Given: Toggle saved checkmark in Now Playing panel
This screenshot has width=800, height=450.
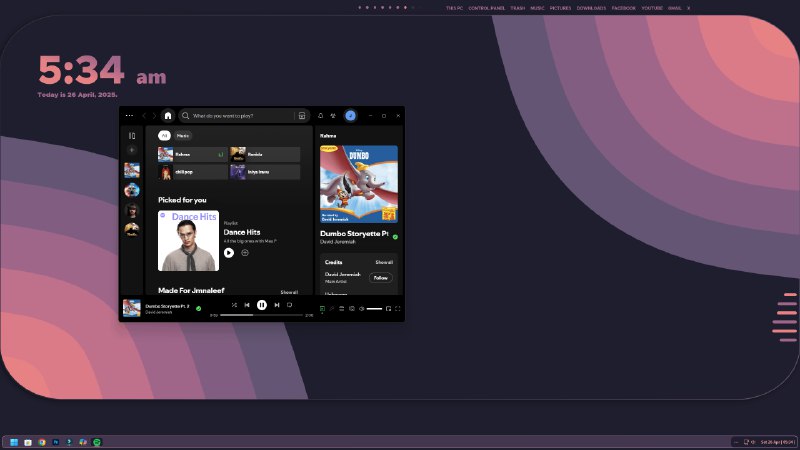Looking at the screenshot, I should (x=395, y=237).
